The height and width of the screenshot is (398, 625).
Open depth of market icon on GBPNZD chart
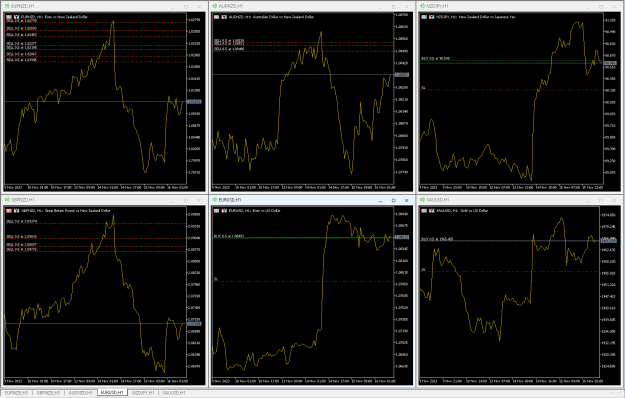16,210
